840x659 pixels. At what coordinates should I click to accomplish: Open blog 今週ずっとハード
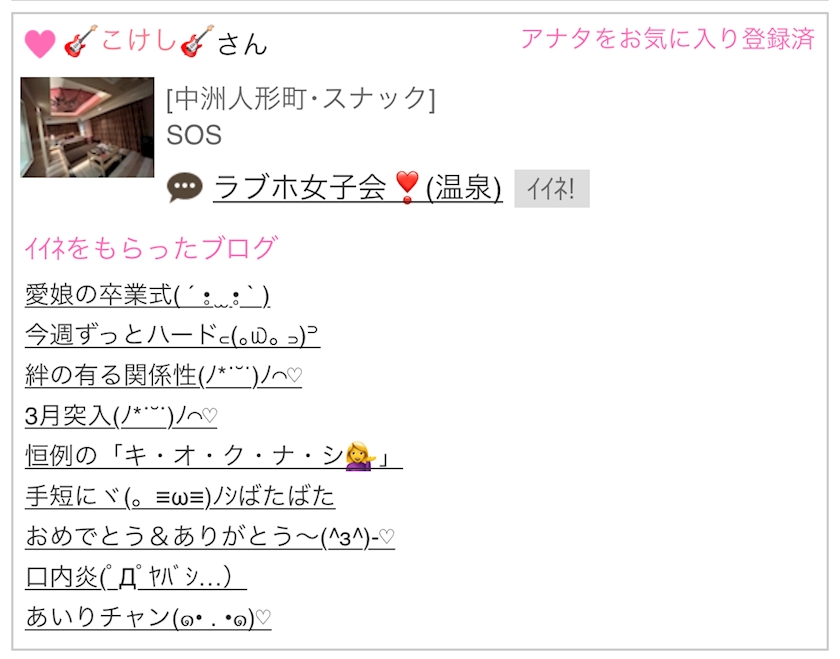pyautogui.click(x=172, y=335)
